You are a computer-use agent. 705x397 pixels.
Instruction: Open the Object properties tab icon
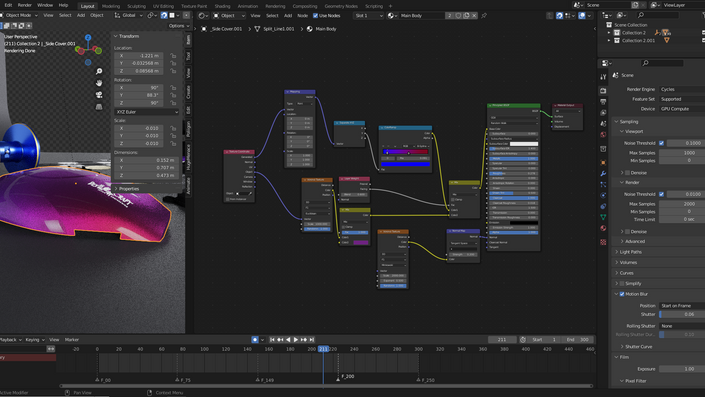(603, 162)
